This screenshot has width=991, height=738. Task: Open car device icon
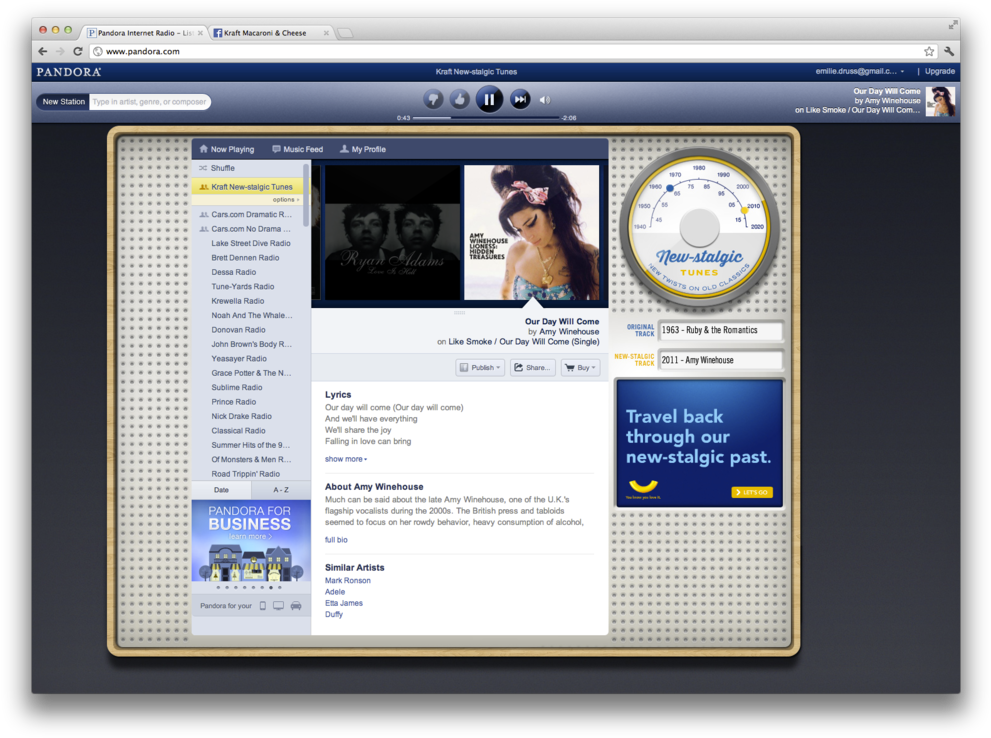(296, 605)
